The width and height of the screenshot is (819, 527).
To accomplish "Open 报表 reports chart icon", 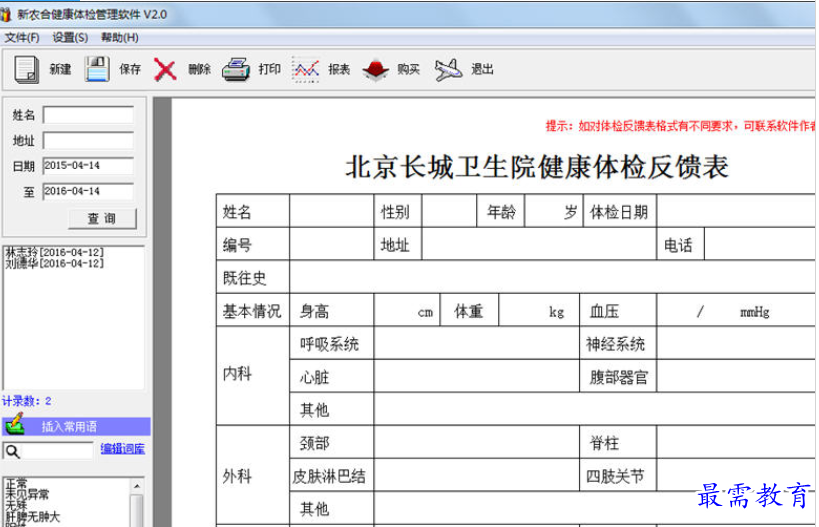I will 305,69.
